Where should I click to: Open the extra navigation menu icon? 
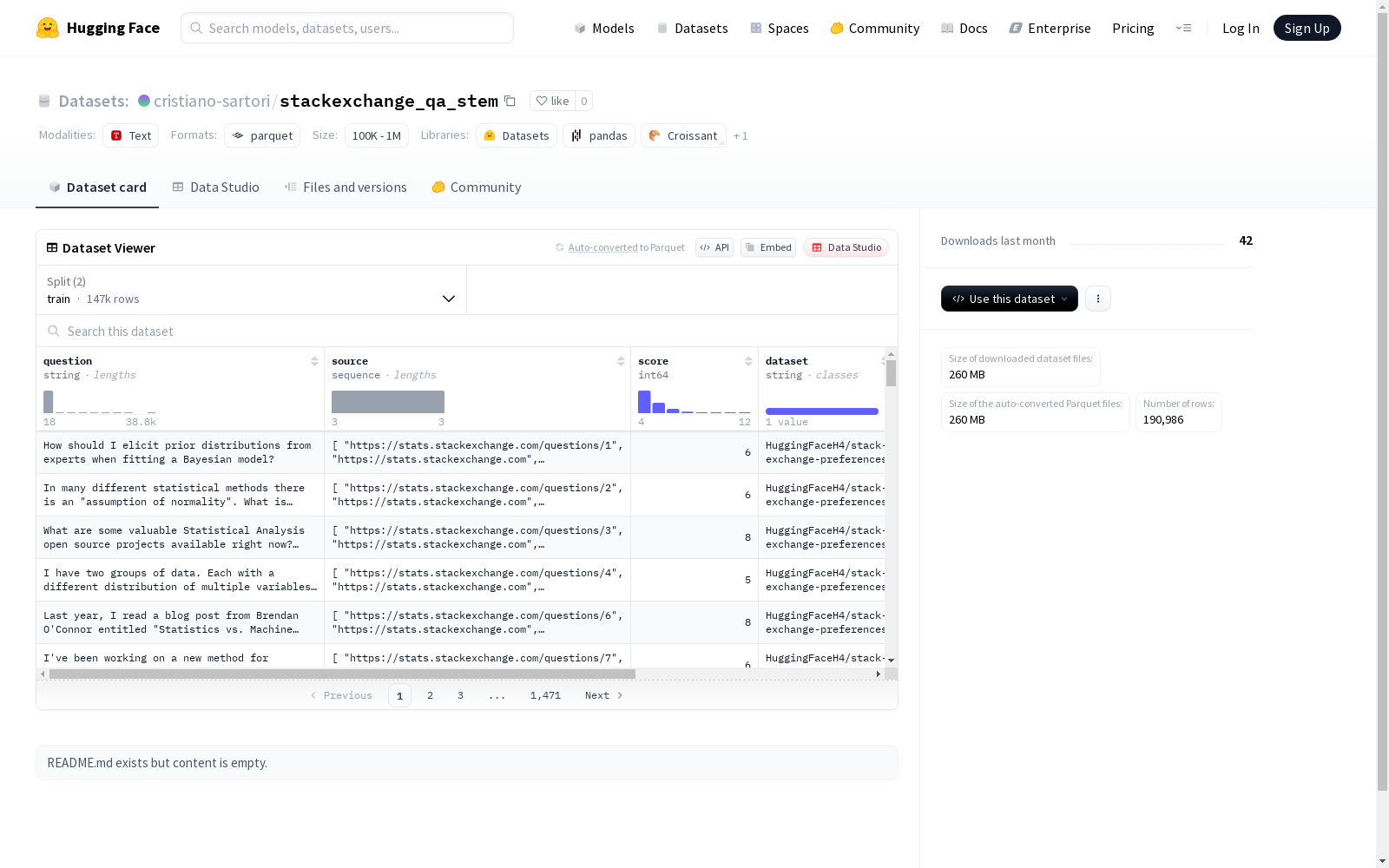[1183, 28]
